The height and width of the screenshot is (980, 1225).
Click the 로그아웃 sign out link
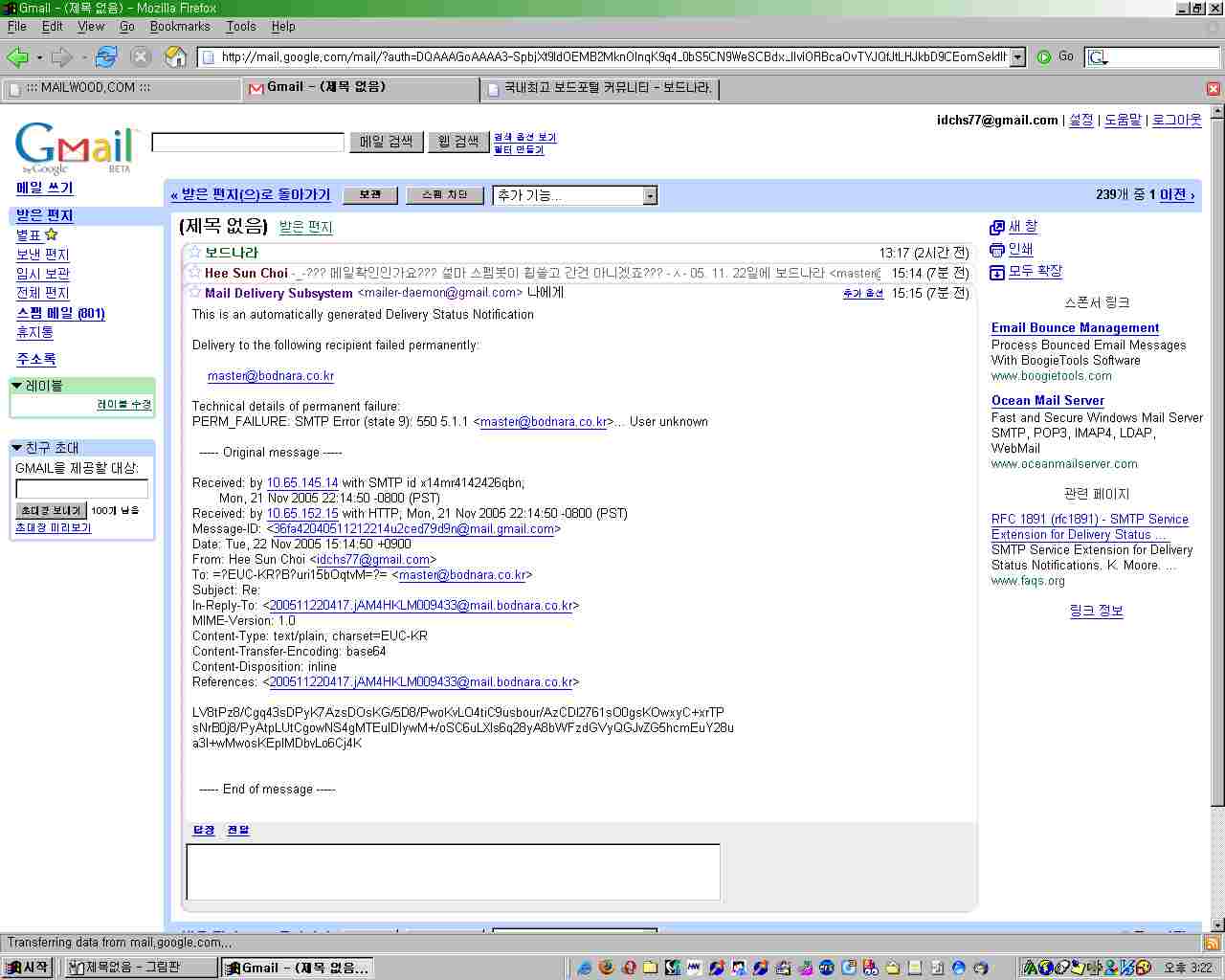pyautogui.click(x=1177, y=120)
